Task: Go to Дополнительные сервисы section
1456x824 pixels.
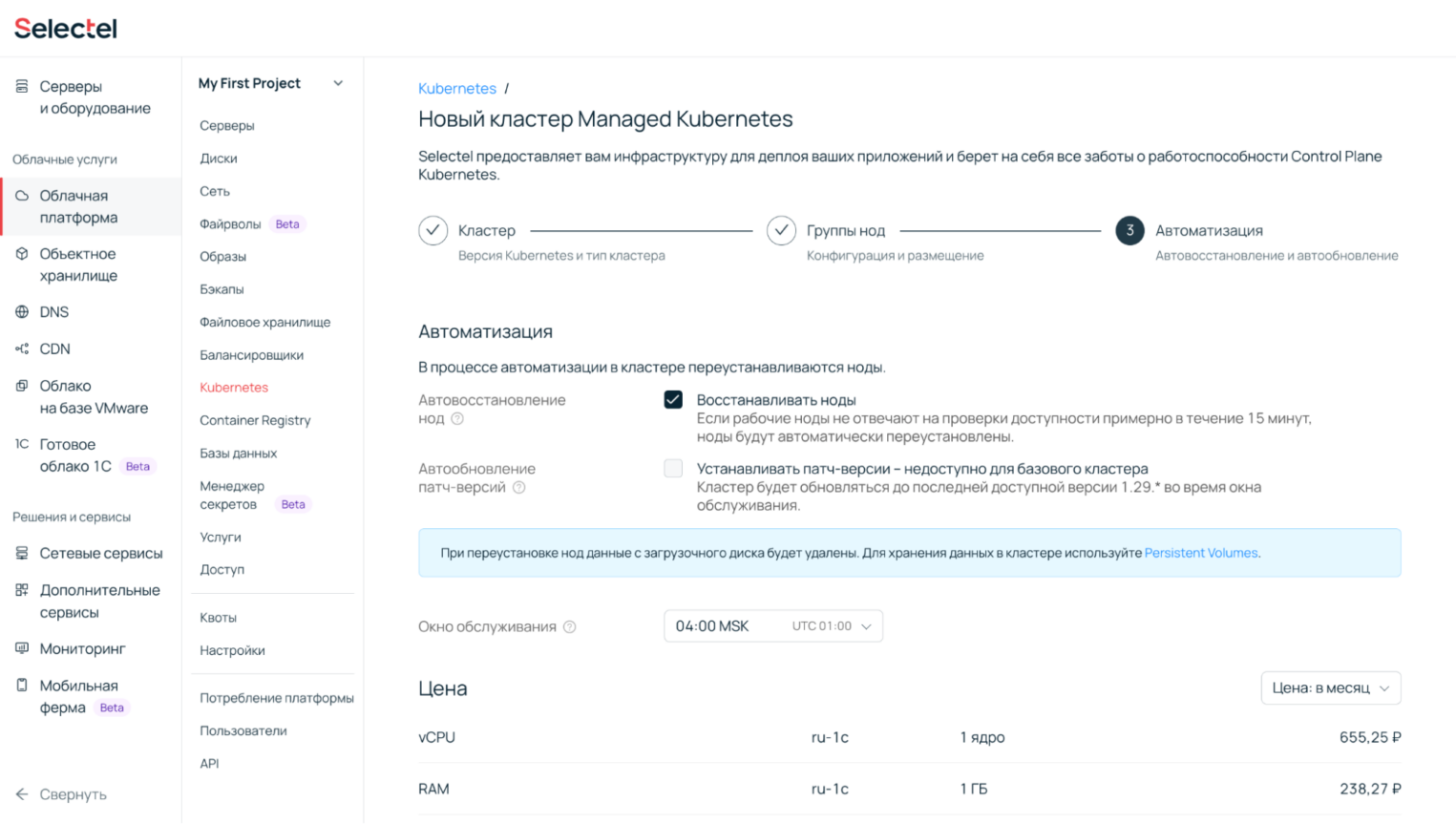Action: [99, 602]
